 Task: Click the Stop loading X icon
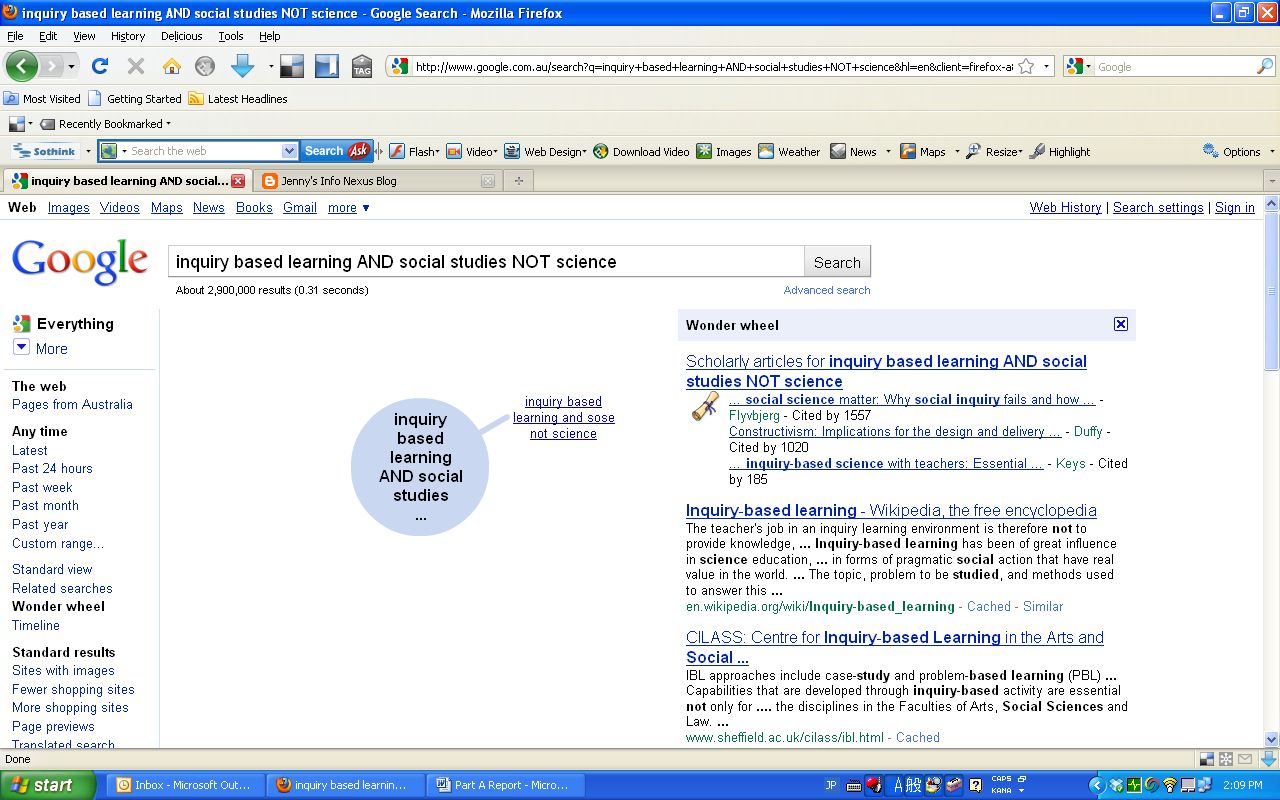point(136,66)
